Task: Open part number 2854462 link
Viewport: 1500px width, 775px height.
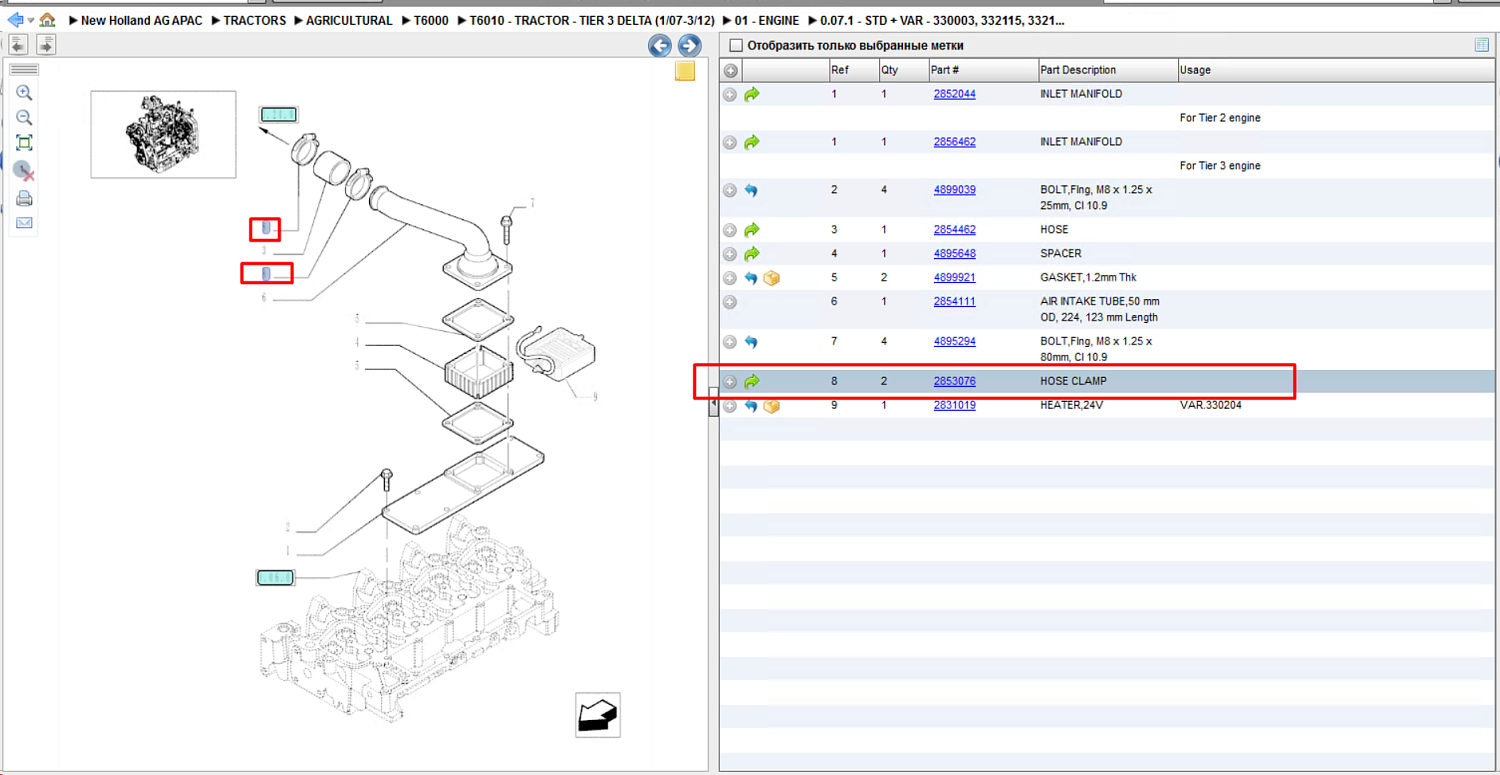Action: pyautogui.click(x=955, y=230)
